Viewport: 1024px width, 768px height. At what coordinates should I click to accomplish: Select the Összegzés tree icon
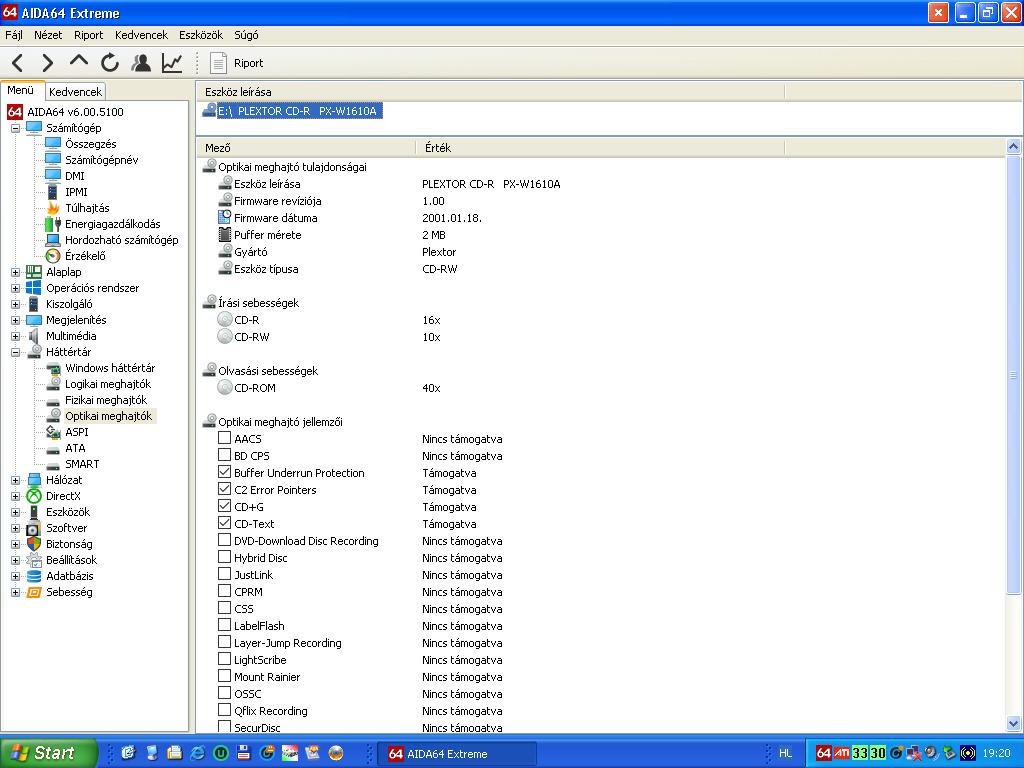point(53,144)
